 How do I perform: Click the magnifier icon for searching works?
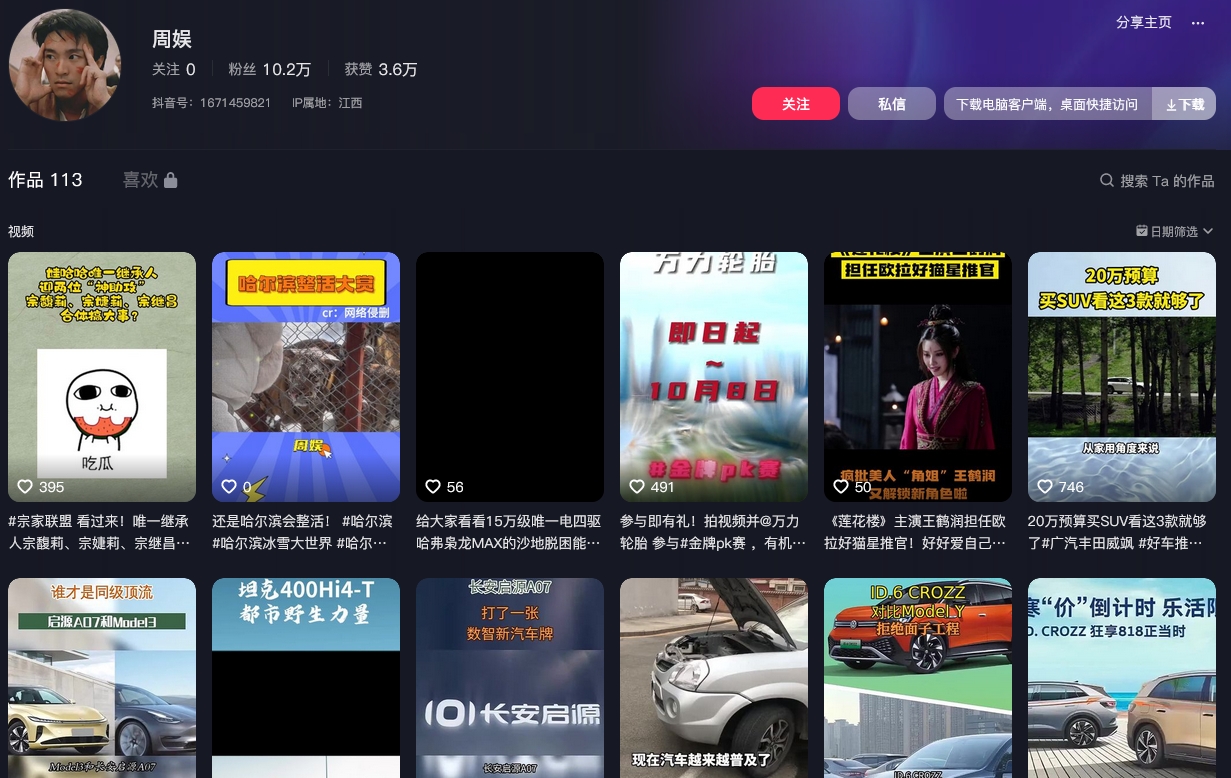[1107, 181]
